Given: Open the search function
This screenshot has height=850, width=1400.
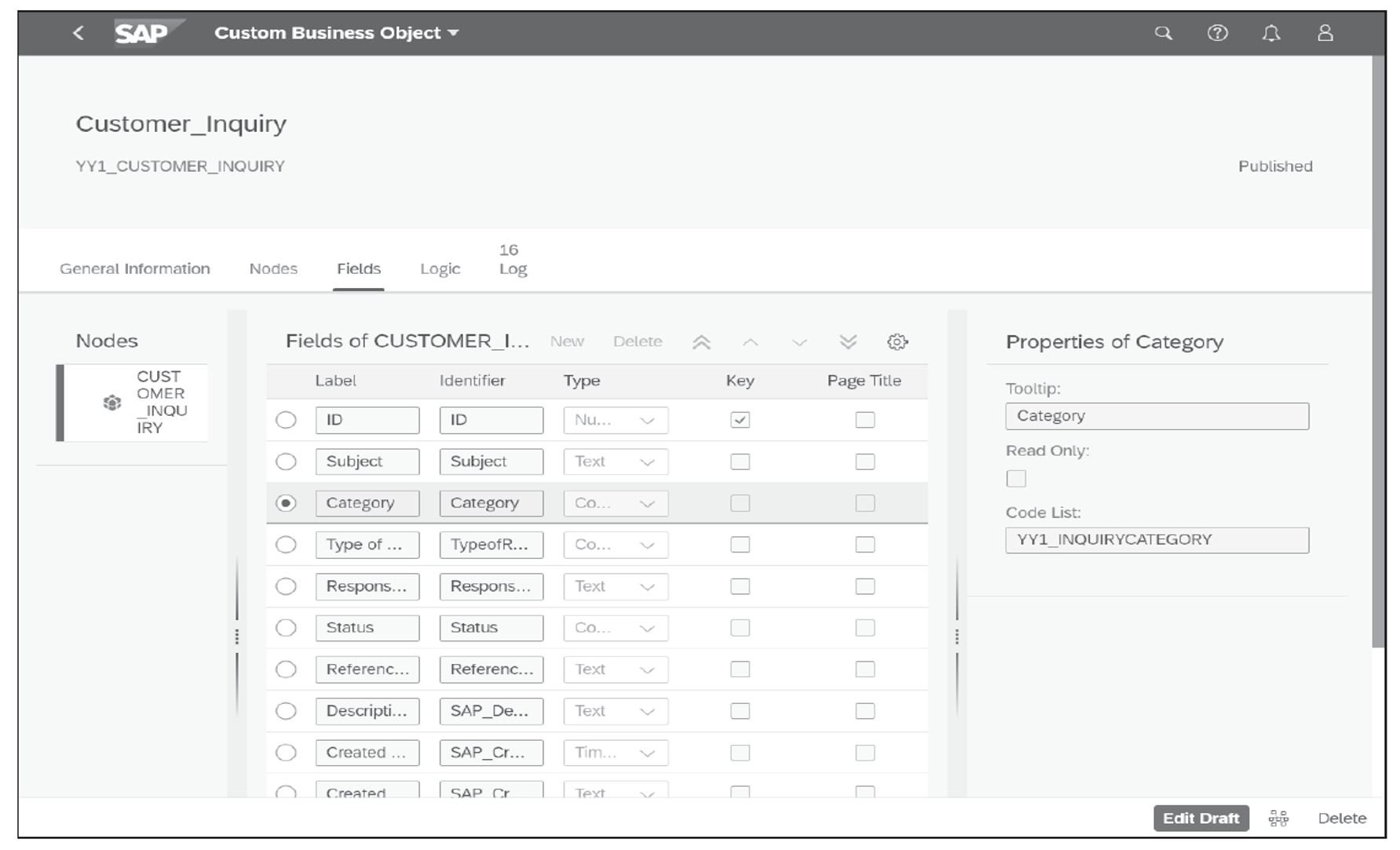Looking at the screenshot, I should pyautogui.click(x=1164, y=33).
